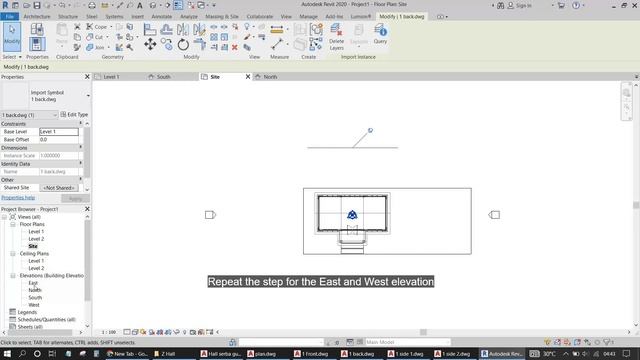640x360 pixels.
Task: Click Join Geometry tool
Action: point(97,47)
